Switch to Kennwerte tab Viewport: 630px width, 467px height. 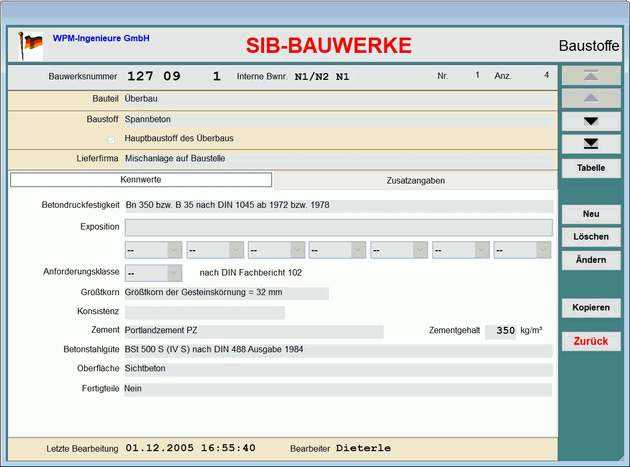pos(141,180)
